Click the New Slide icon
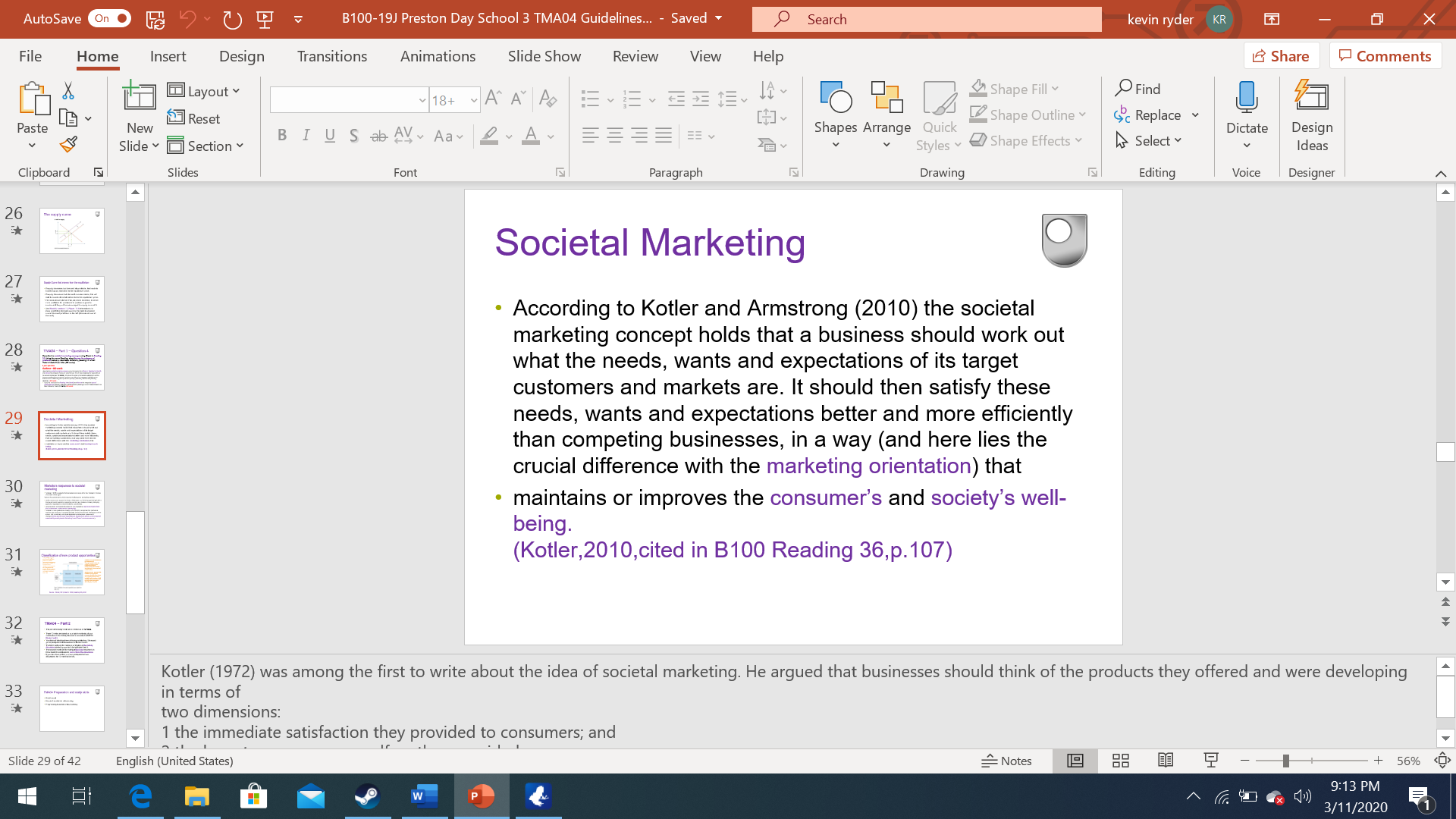 [x=140, y=97]
